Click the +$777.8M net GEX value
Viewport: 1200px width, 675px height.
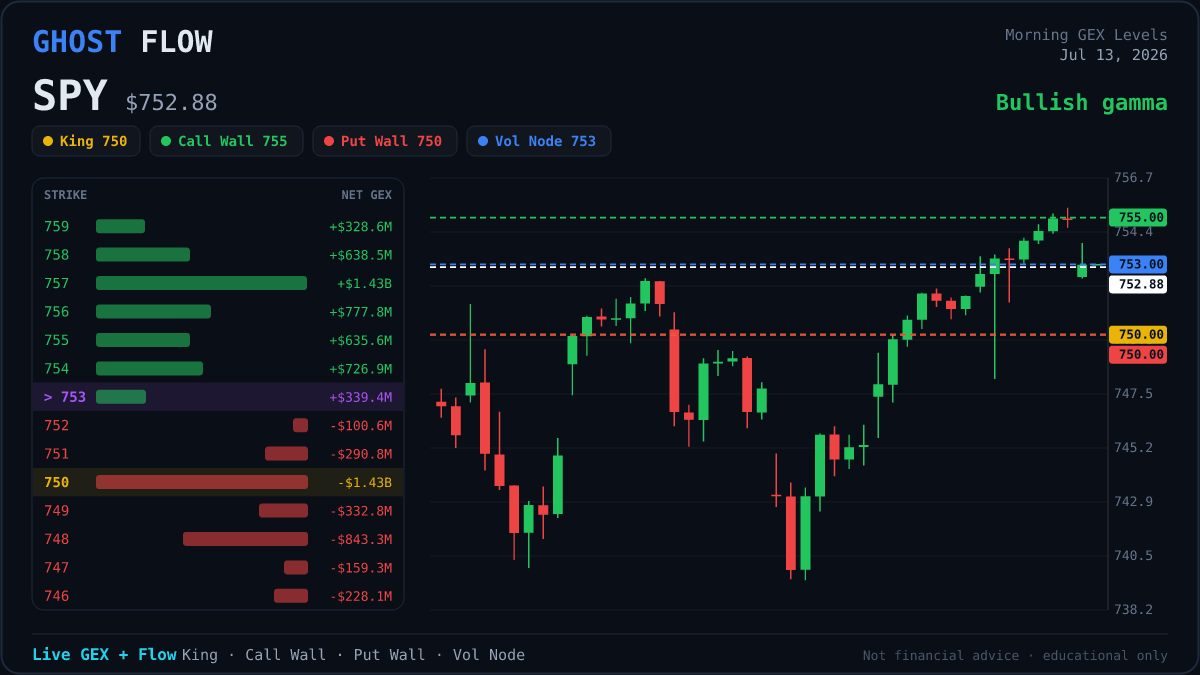(360, 312)
